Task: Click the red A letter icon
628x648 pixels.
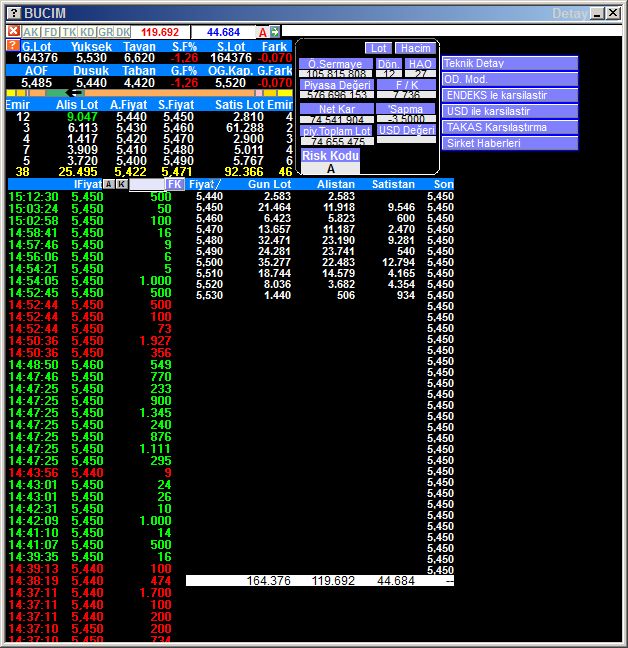Action: point(263,32)
